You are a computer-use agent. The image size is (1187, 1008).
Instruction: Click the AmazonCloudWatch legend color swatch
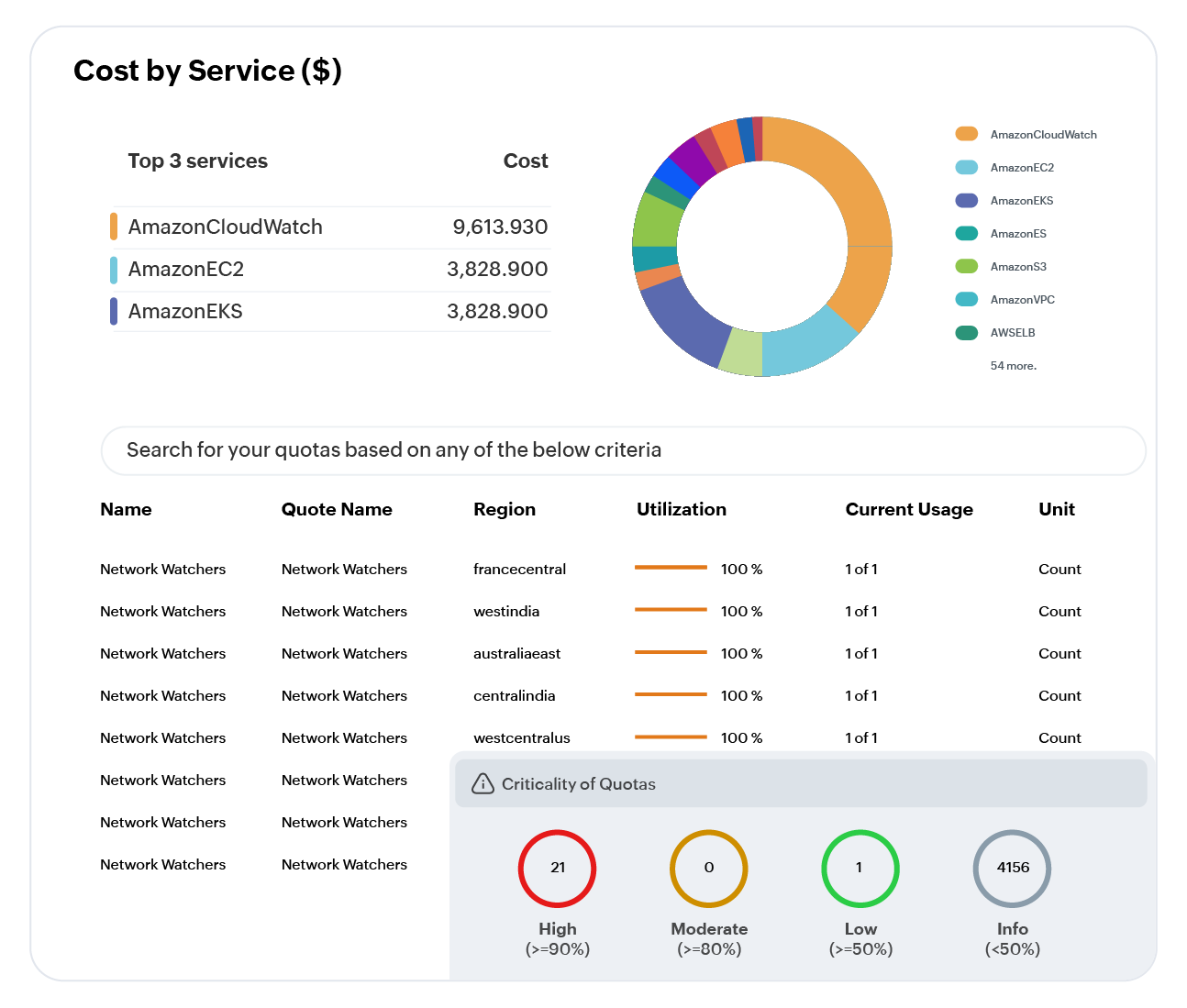967,134
